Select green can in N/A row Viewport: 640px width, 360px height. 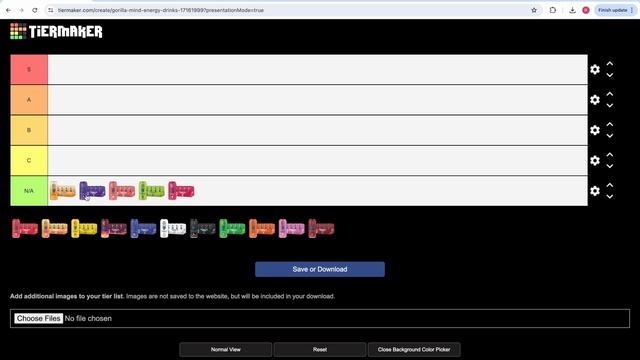pyautogui.click(x=151, y=191)
